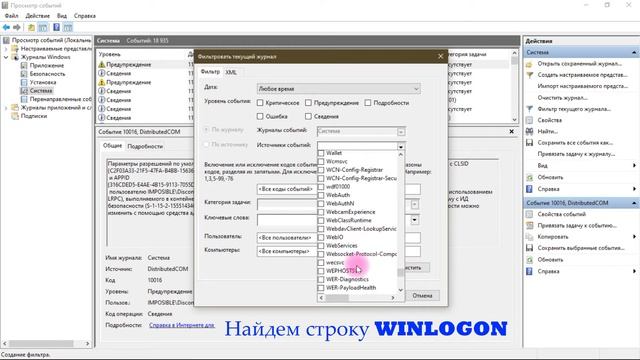Open the Вид menu in menu bar

tap(62, 16)
